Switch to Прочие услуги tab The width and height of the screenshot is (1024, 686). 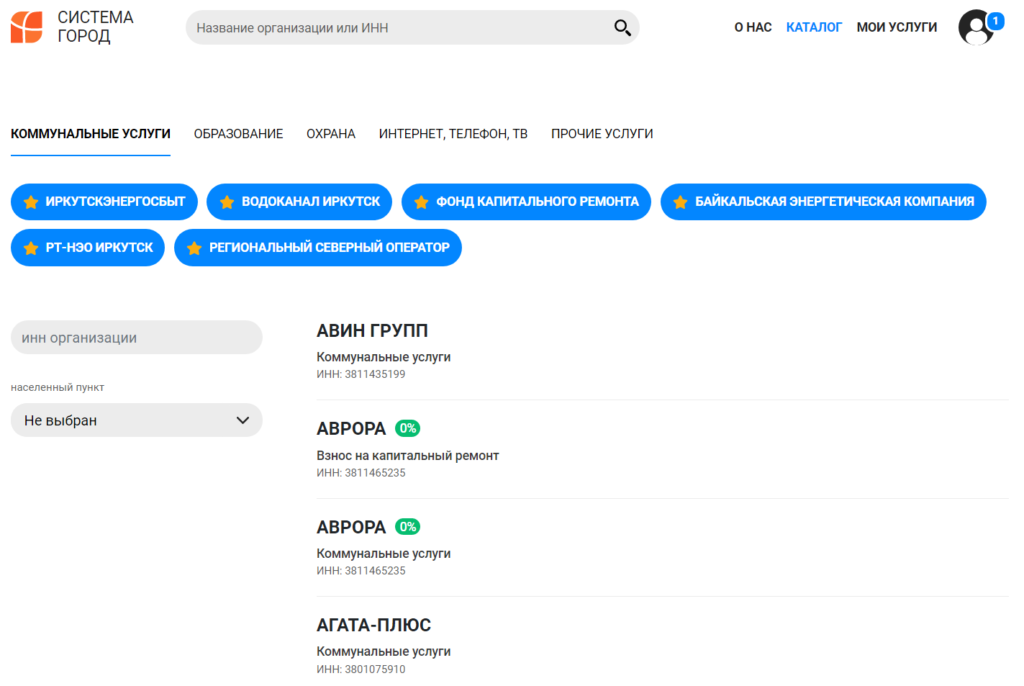pos(601,134)
